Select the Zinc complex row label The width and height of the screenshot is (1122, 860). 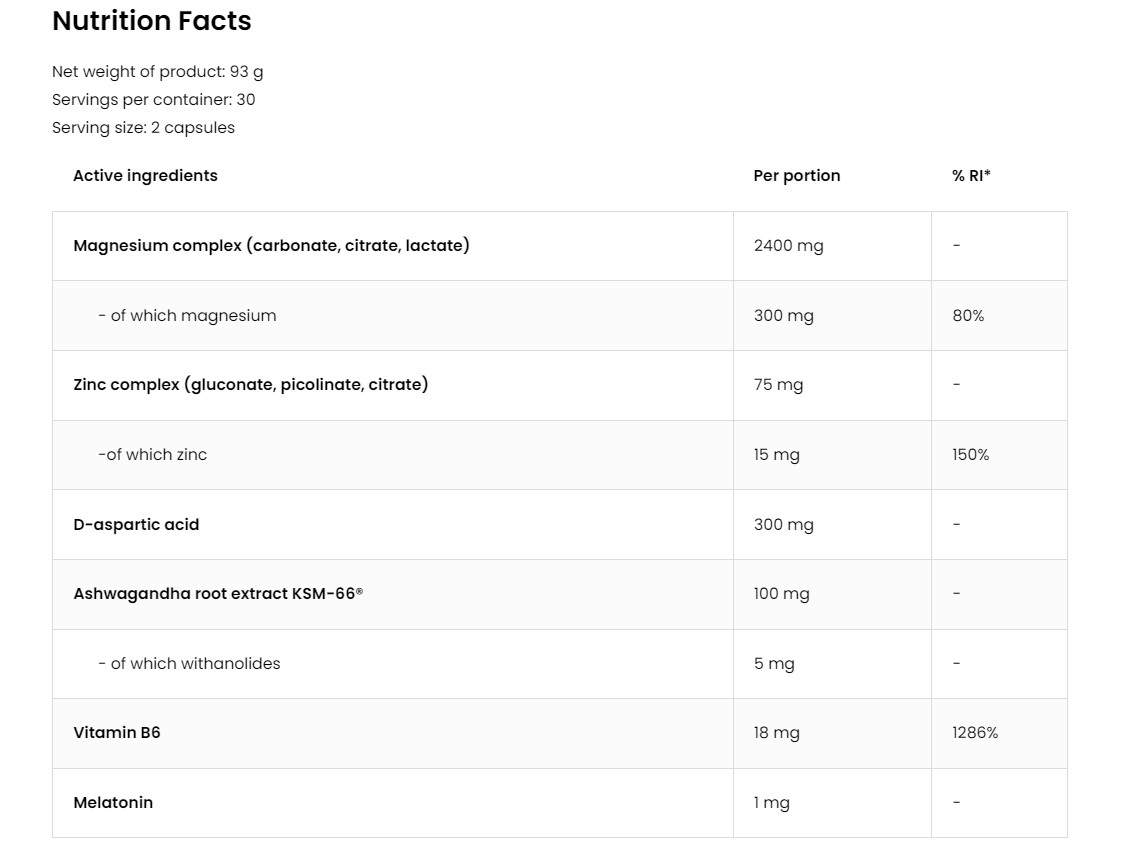[x=251, y=385]
